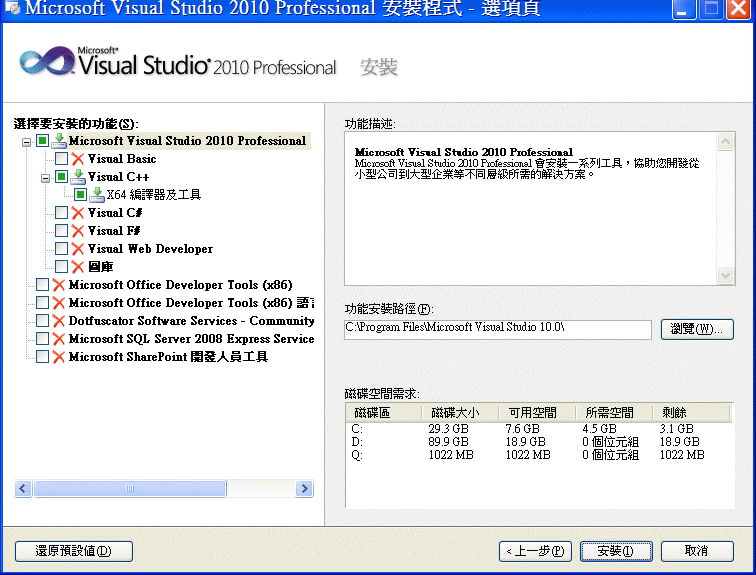Click the install icon beside Microsoft Visual Studio 2010 Professional
This screenshot has height=575, width=756.
(59, 141)
